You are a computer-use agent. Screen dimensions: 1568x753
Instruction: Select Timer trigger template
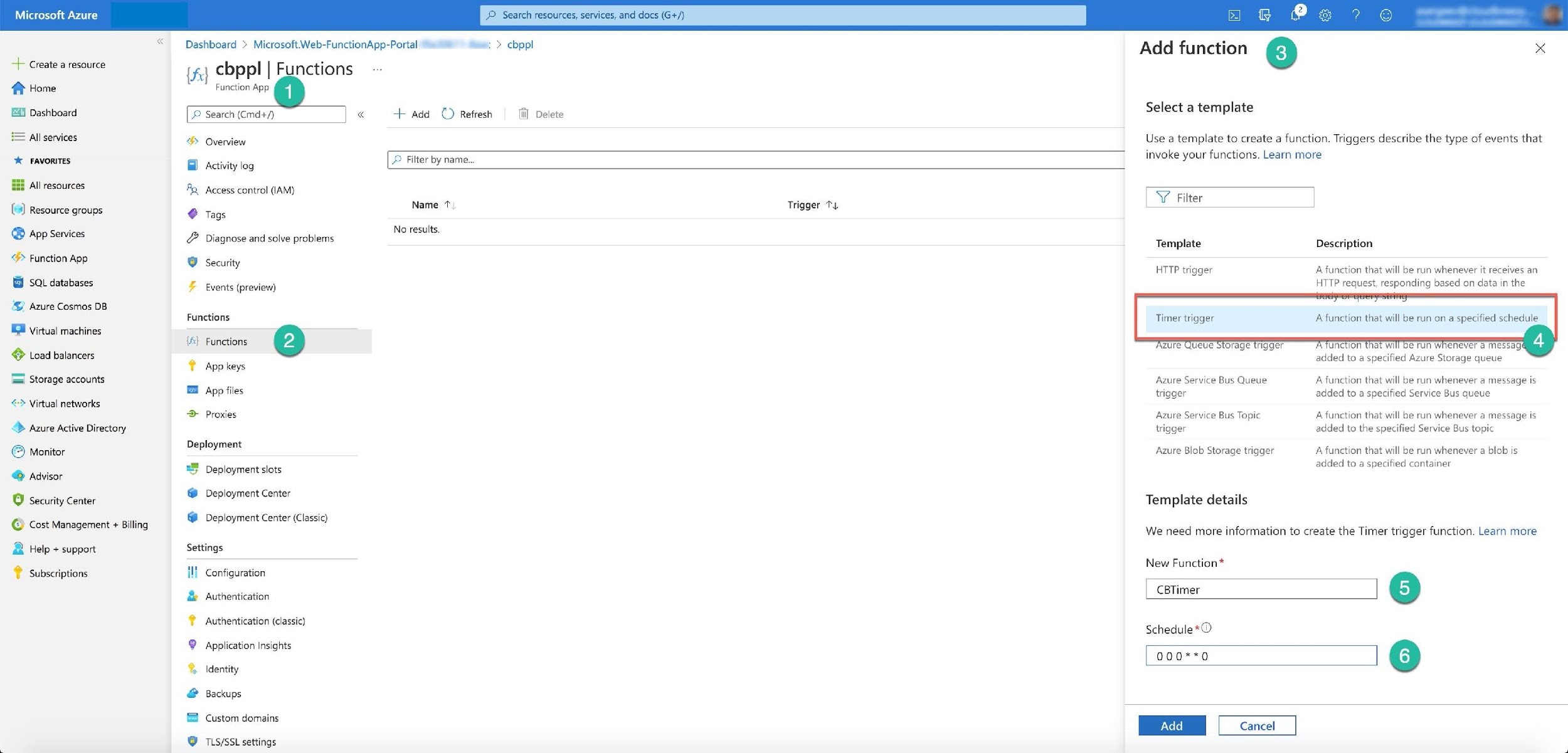click(x=1346, y=319)
